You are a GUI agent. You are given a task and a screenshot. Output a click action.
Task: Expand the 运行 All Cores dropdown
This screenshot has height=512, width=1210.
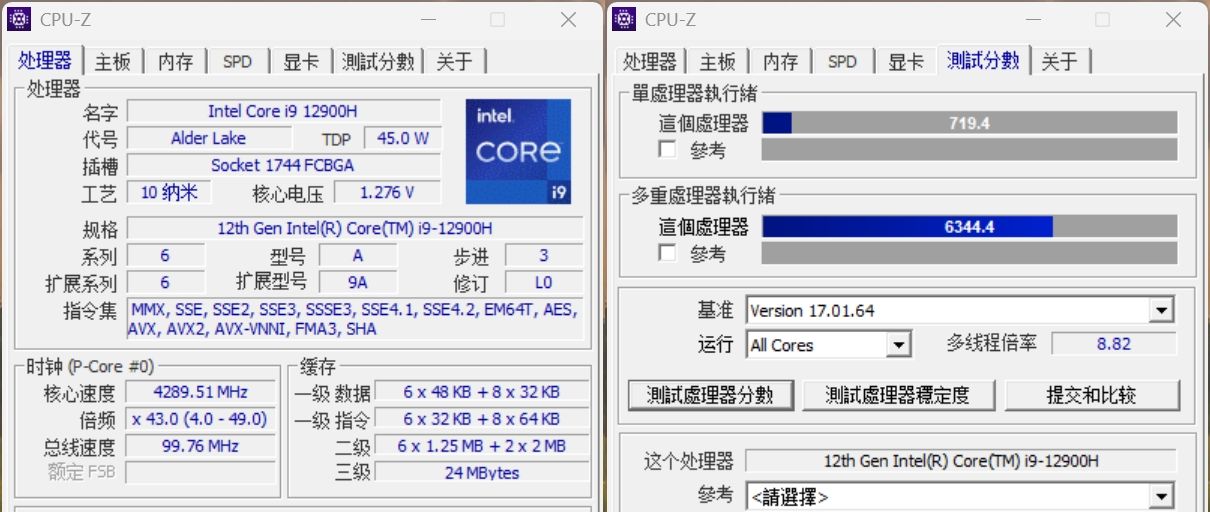[x=899, y=345]
